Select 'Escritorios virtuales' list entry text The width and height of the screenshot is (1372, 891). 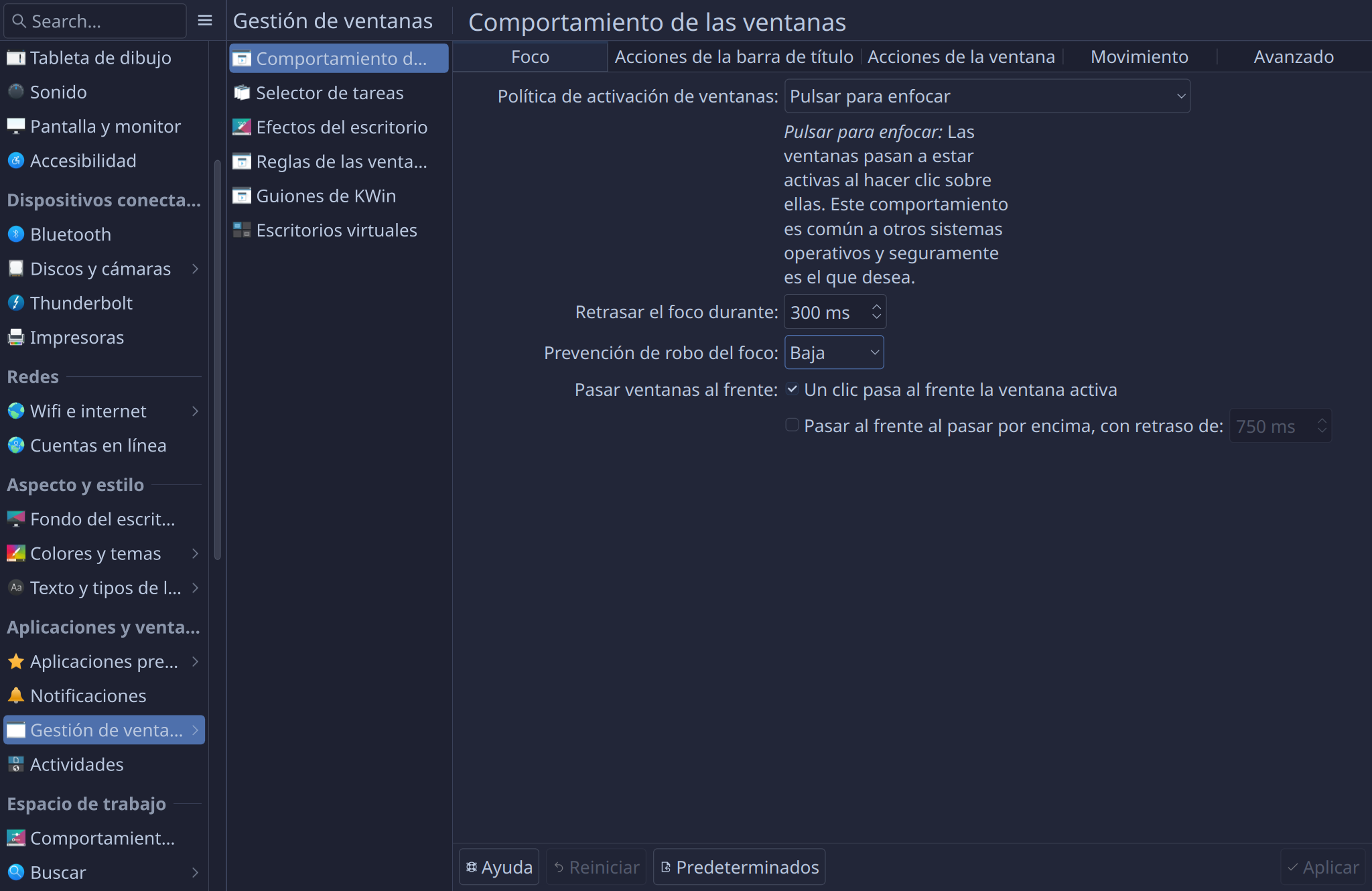pyautogui.click(x=336, y=230)
